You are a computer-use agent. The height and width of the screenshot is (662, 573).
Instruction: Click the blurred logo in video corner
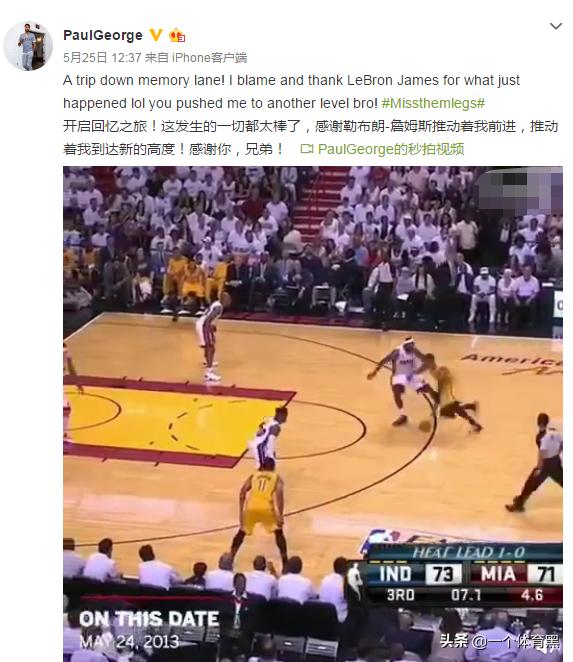click(520, 190)
